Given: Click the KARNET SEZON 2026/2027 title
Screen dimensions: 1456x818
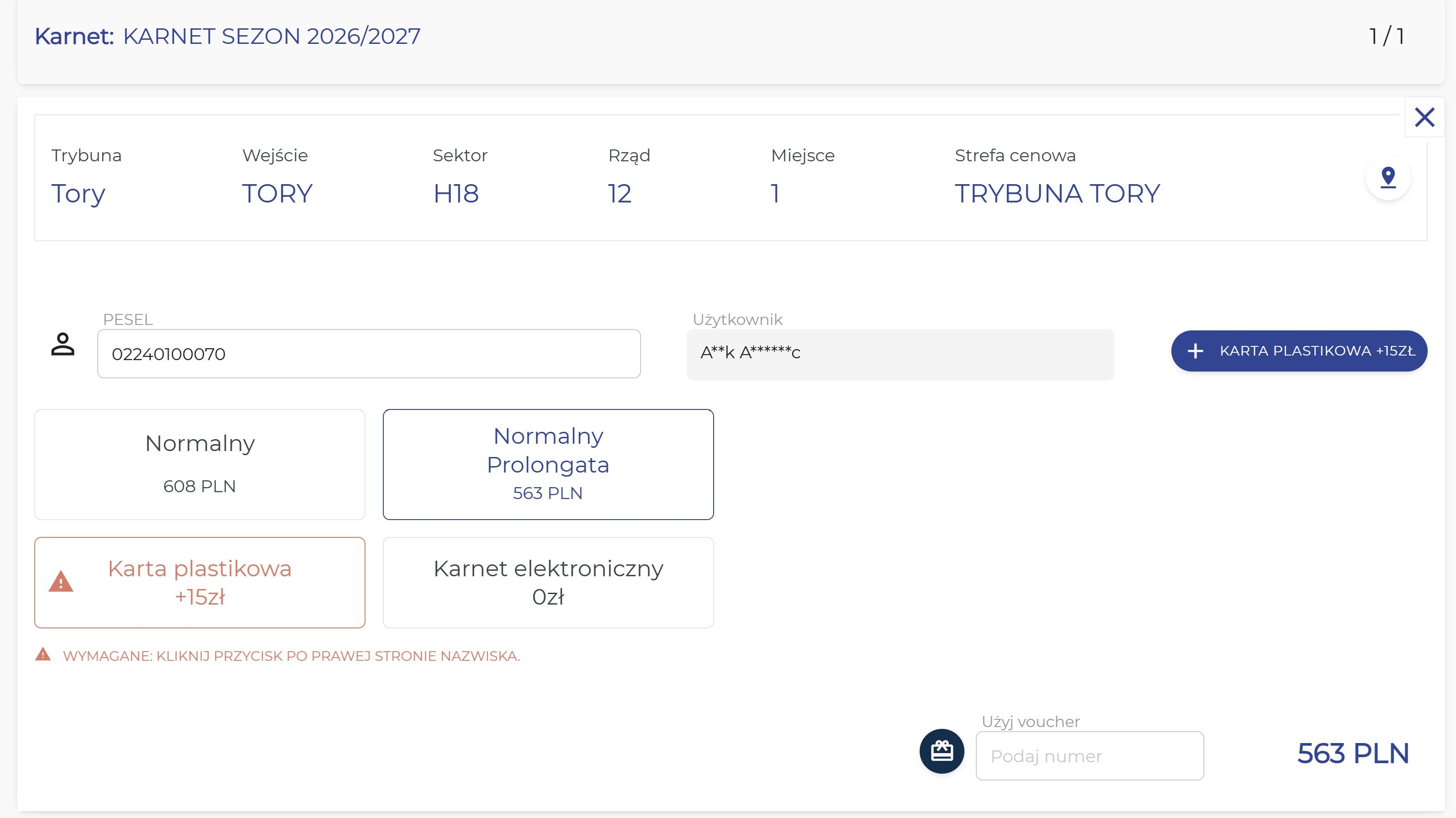Looking at the screenshot, I should click(271, 36).
